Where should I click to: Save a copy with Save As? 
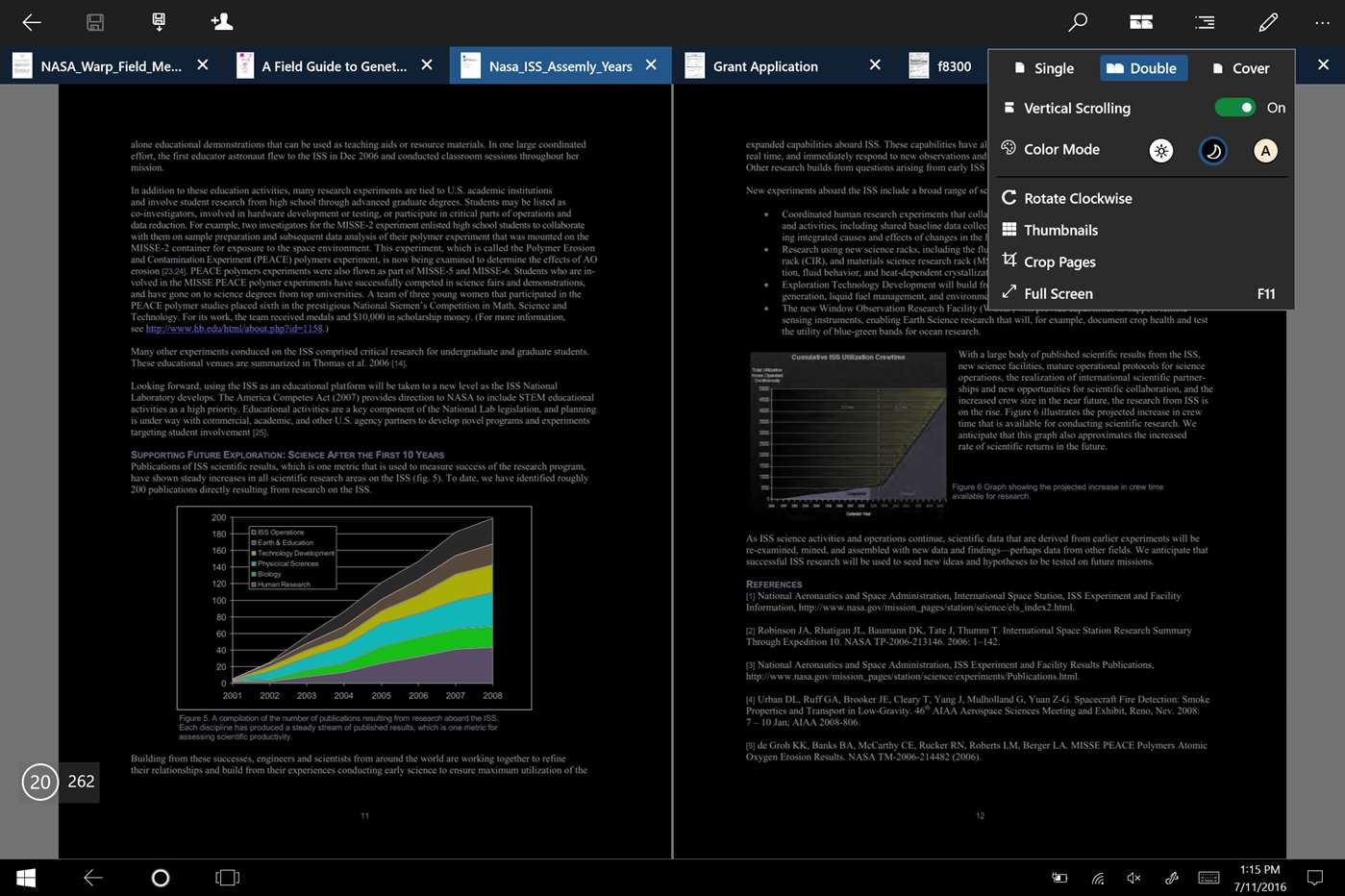[x=158, y=21]
